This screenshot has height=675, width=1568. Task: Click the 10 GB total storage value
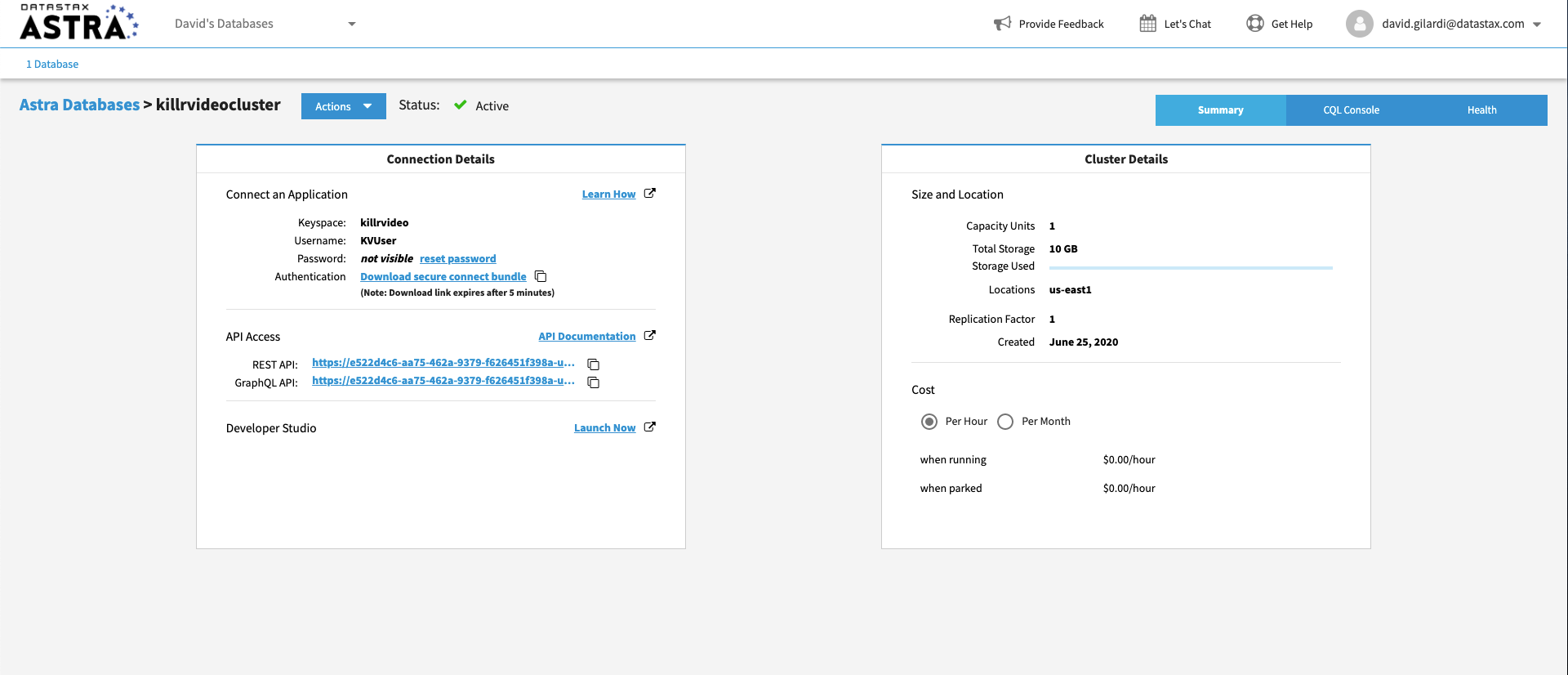pos(1063,249)
